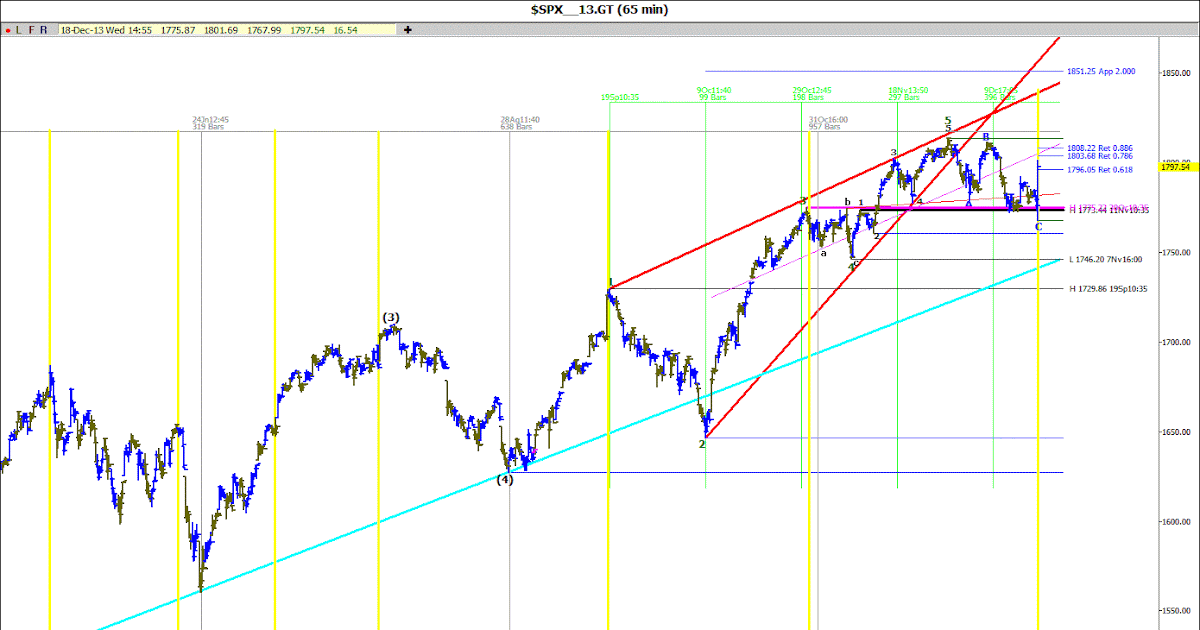The width and height of the screenshot is (1200, 630).
Task: Select the (4) wave label
Action: pyautogui.click(x=505, y=480)
